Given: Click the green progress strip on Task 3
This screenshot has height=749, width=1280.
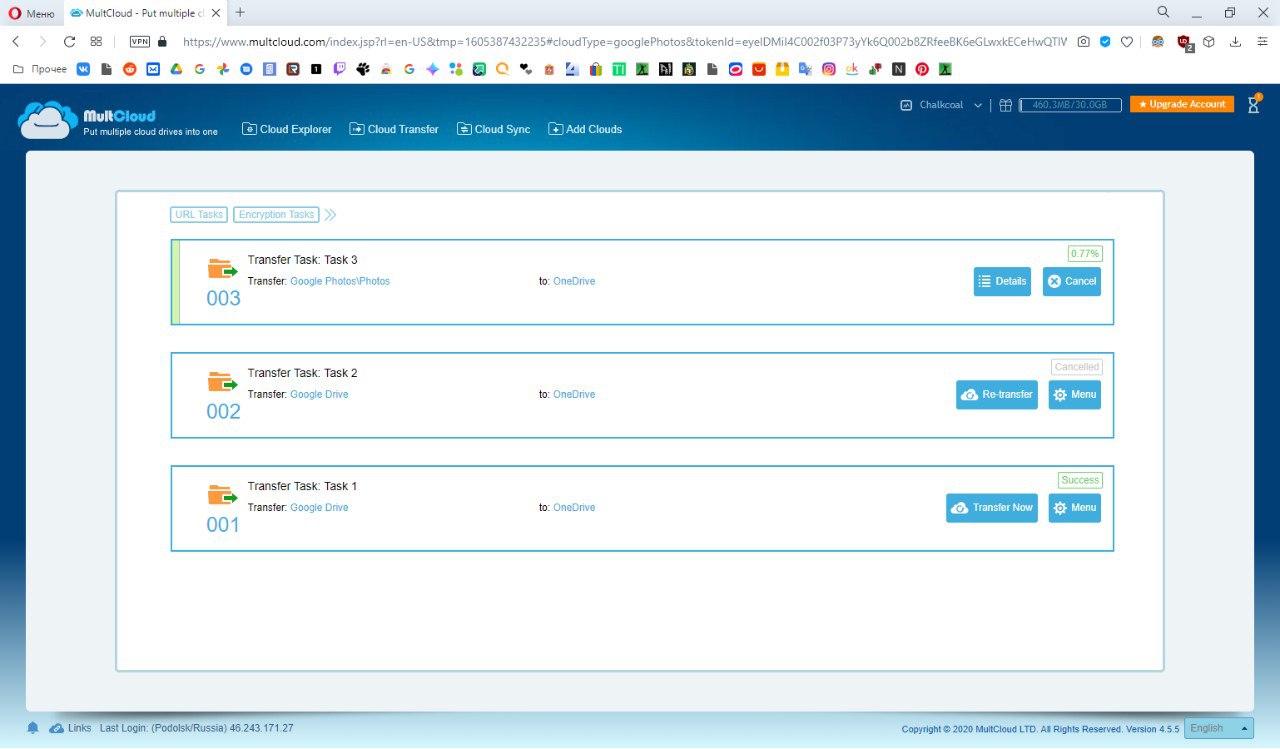Looking at the screenshot, I should coord(176,282).
